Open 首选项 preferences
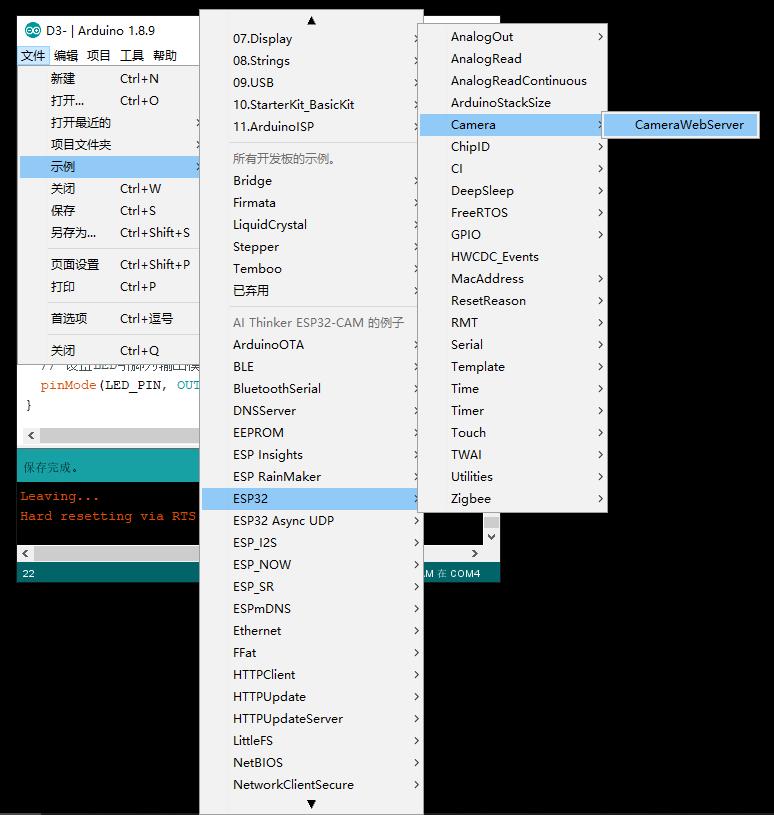This screenshot has height=815, width=774. tap(109, 319)
